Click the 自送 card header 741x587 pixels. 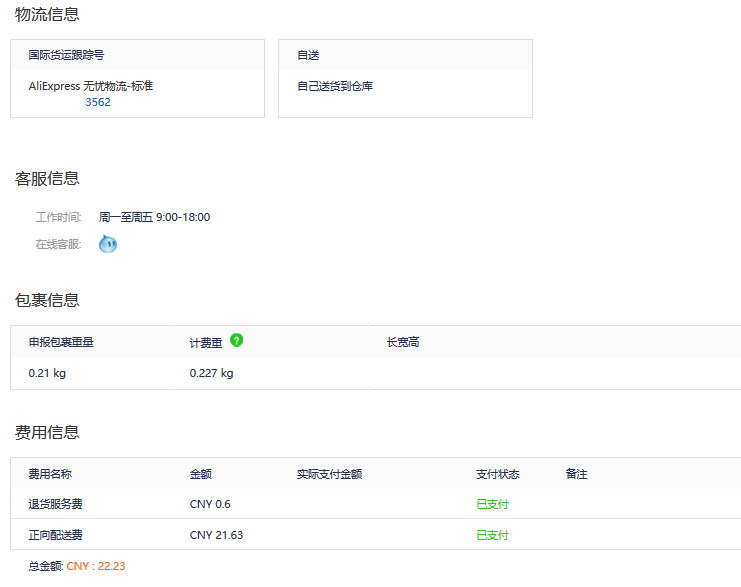coord(308,55)
